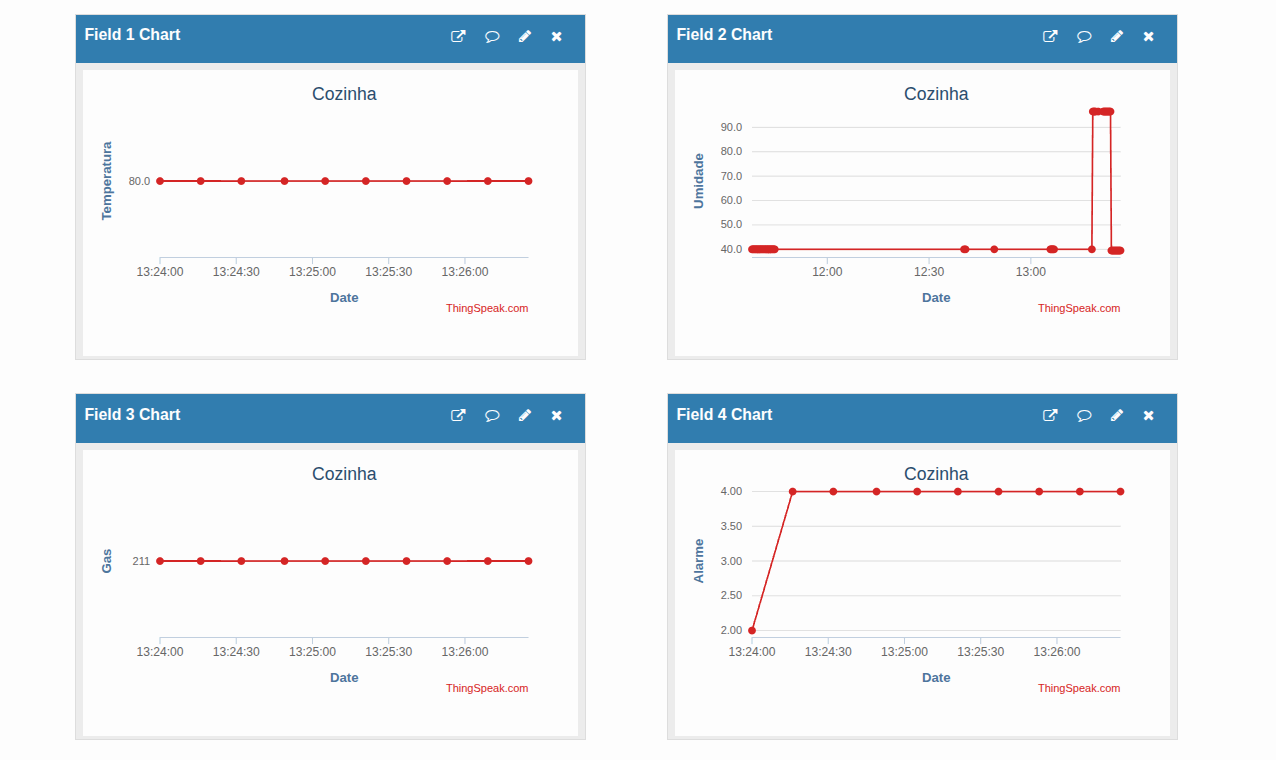Screen dimensions: 1276x760
Task: Visit ThingSpeak.com link under Alarme chart
Action: (1079, 688)
